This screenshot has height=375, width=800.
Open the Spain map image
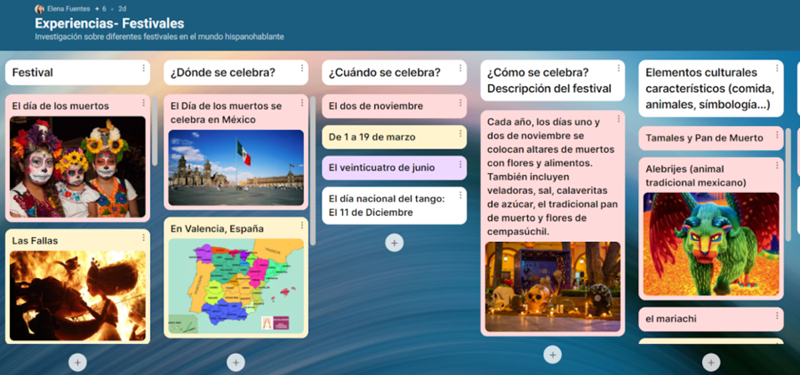[x=236, y=286]
